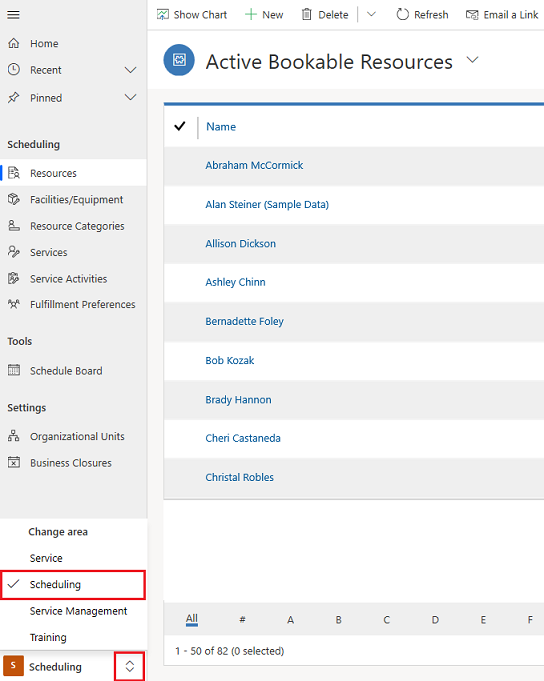Open Allison Dickson record

click(x=241, y=244)
